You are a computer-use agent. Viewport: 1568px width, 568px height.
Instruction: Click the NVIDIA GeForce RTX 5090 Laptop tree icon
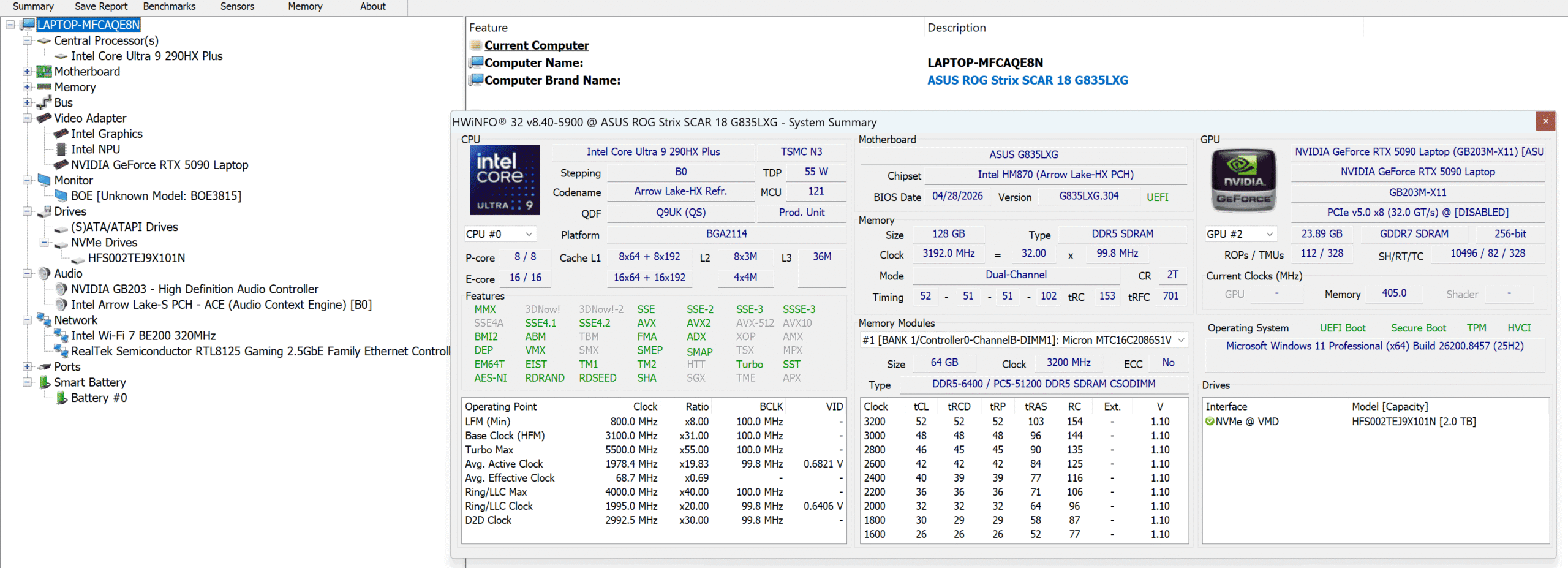tap(61, 165)
